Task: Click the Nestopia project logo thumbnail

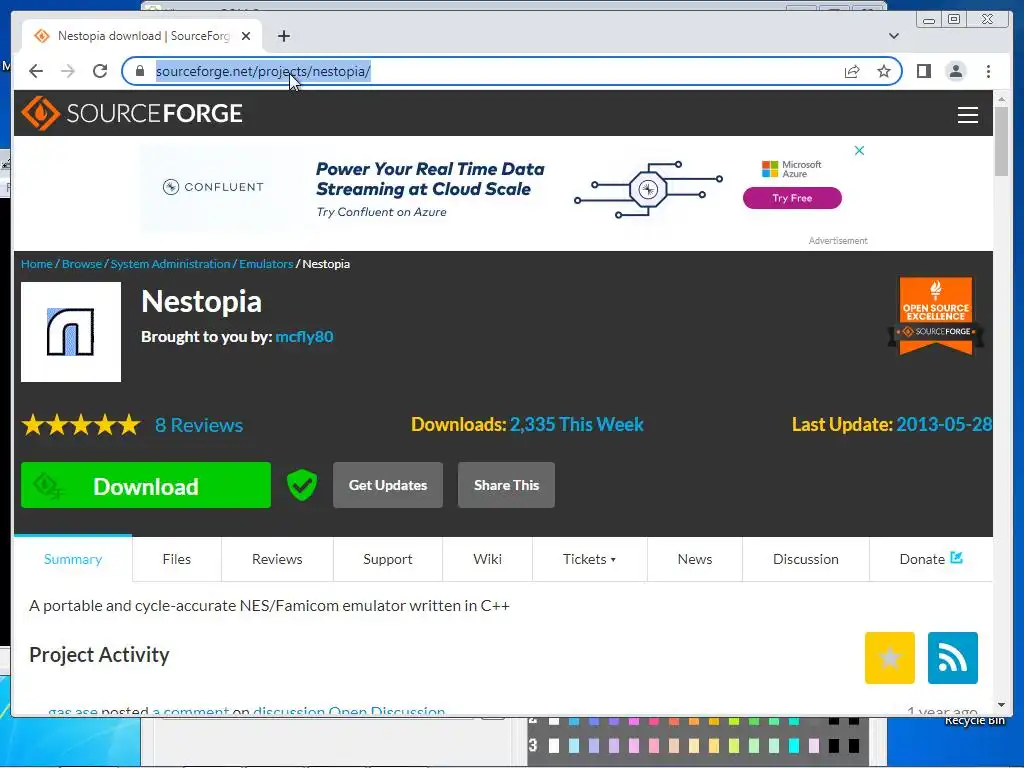Action: coord(71,332)
